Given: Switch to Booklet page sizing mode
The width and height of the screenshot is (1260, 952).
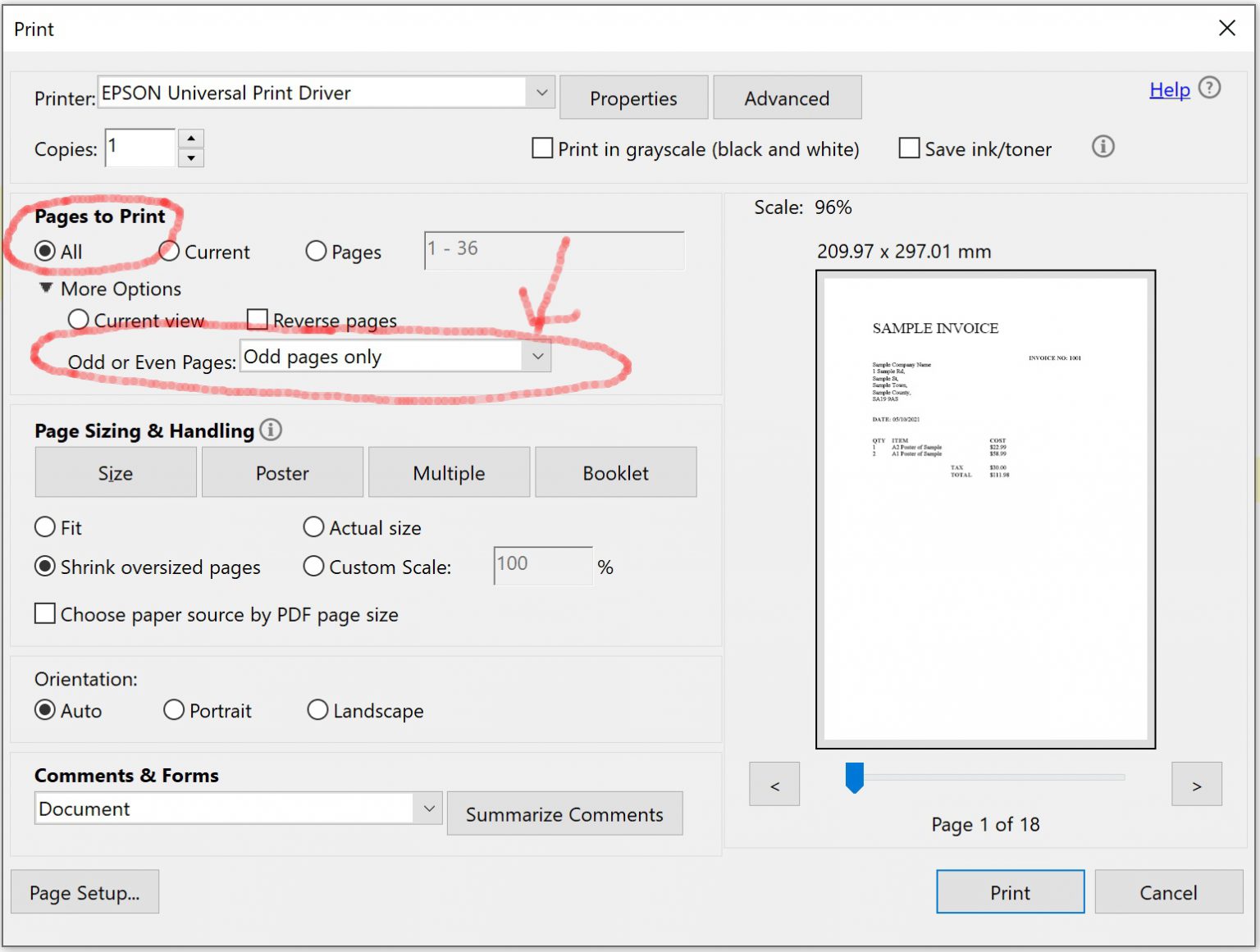Looking at the screenshot, I should coord(615,472).
